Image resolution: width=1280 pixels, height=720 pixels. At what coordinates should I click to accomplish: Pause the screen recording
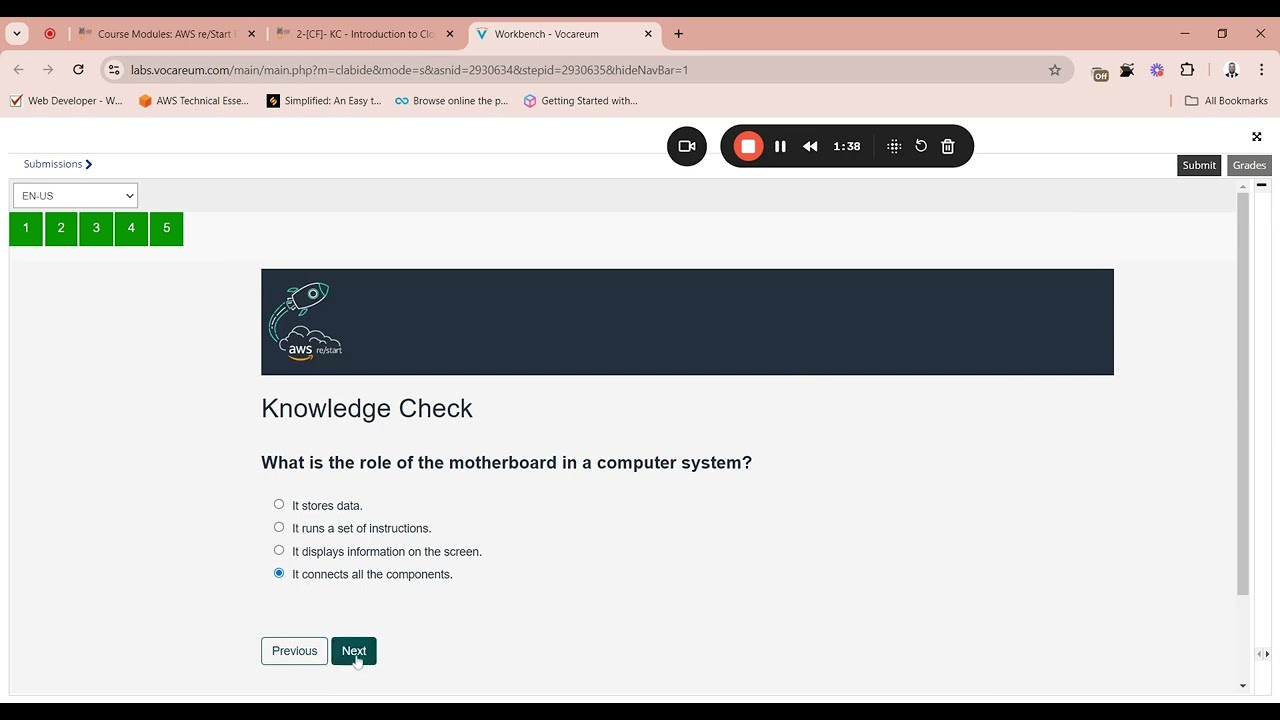point(780,146)
